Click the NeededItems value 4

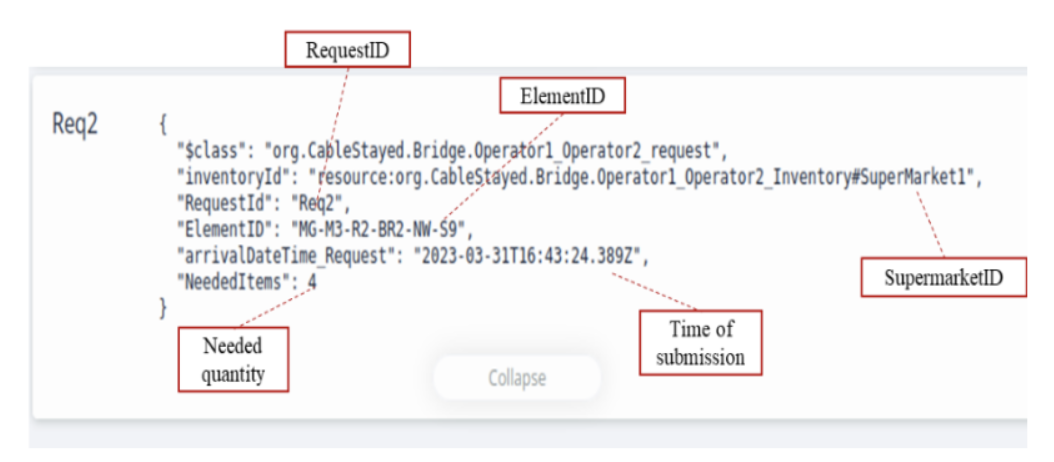pyautogui.click(x=312, y=282)
